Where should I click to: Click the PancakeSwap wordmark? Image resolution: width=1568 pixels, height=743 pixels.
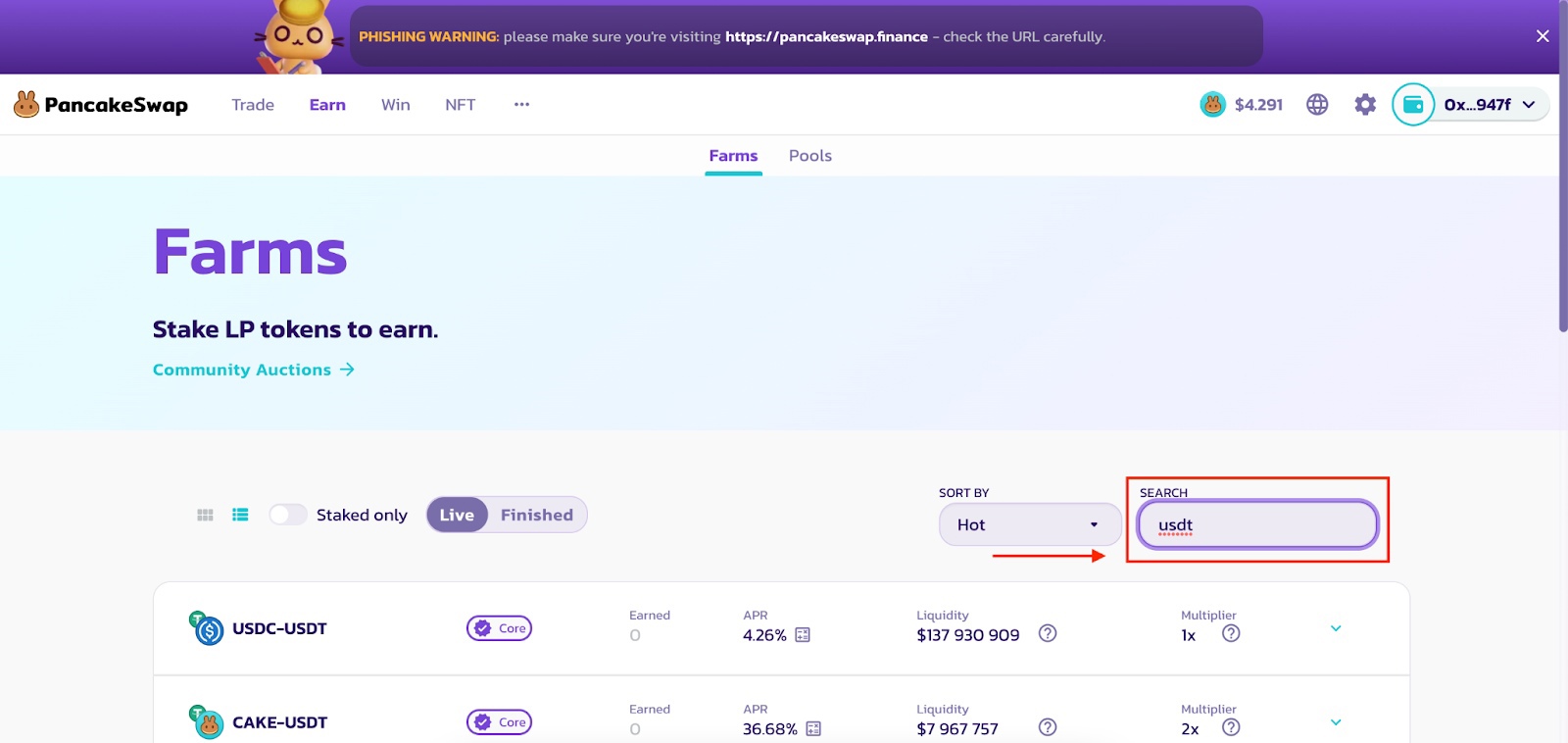pyautogui.click(x=116, y=105)
